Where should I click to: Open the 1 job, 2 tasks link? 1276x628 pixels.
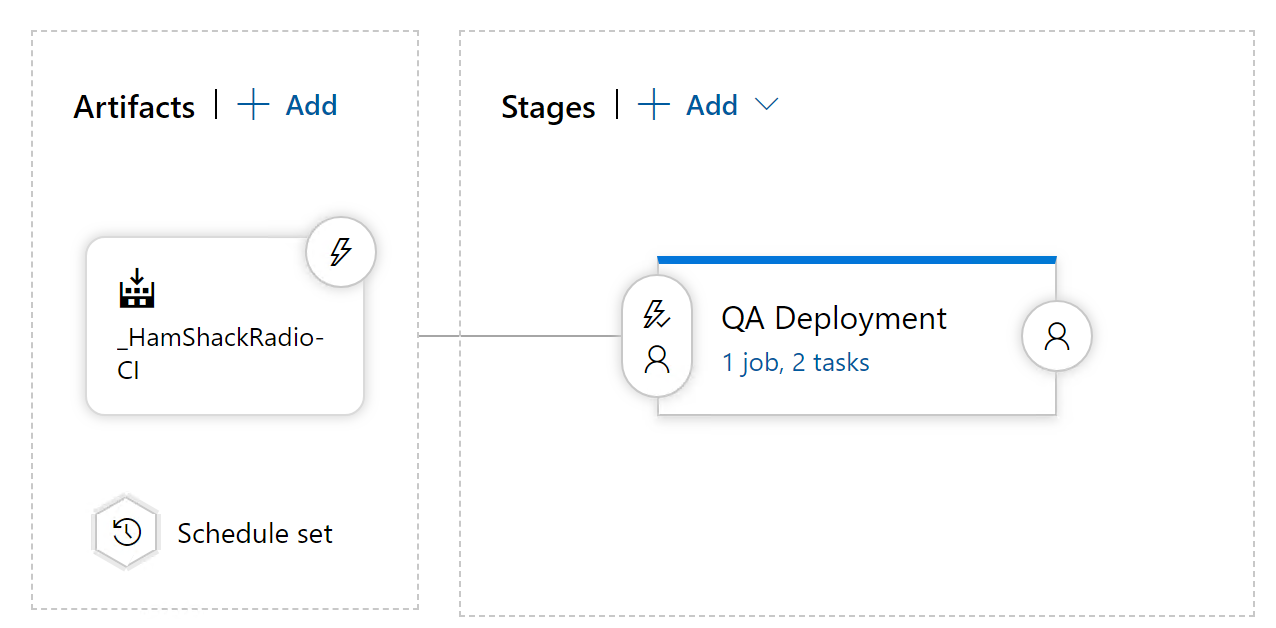[795, 362]
